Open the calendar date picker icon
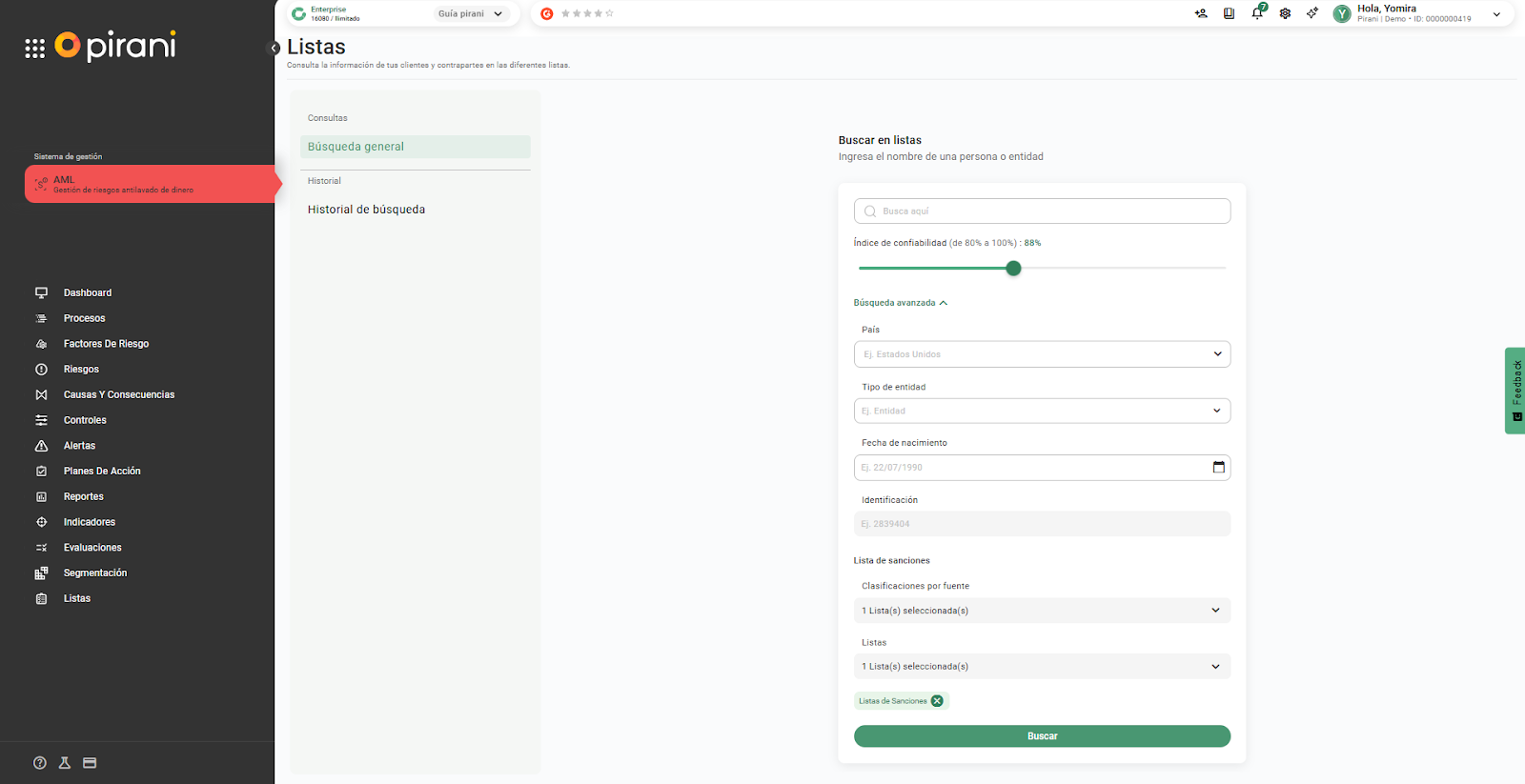 pyautogui.click(x=1218, y=467)
